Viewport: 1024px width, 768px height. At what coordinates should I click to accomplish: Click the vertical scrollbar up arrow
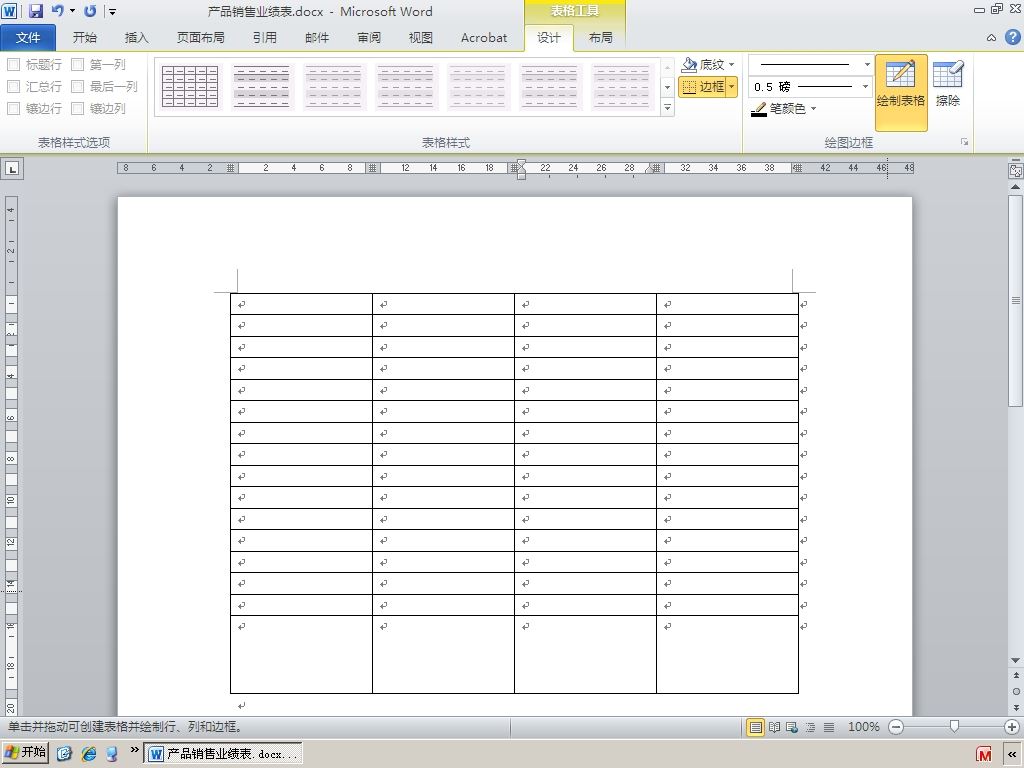click(1016, 187)
